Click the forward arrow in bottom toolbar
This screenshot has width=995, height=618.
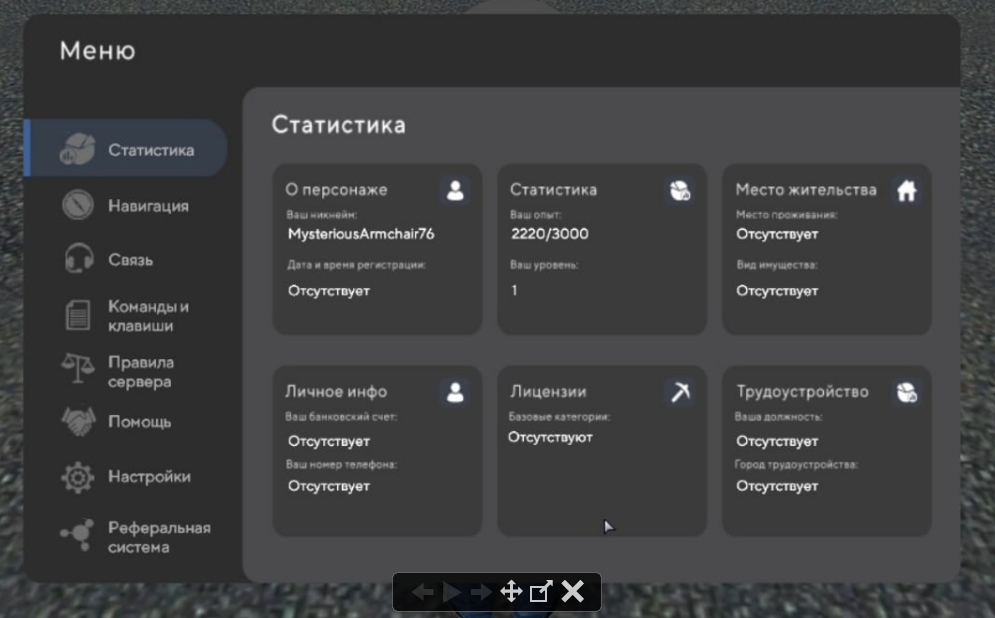coord(481,592)
